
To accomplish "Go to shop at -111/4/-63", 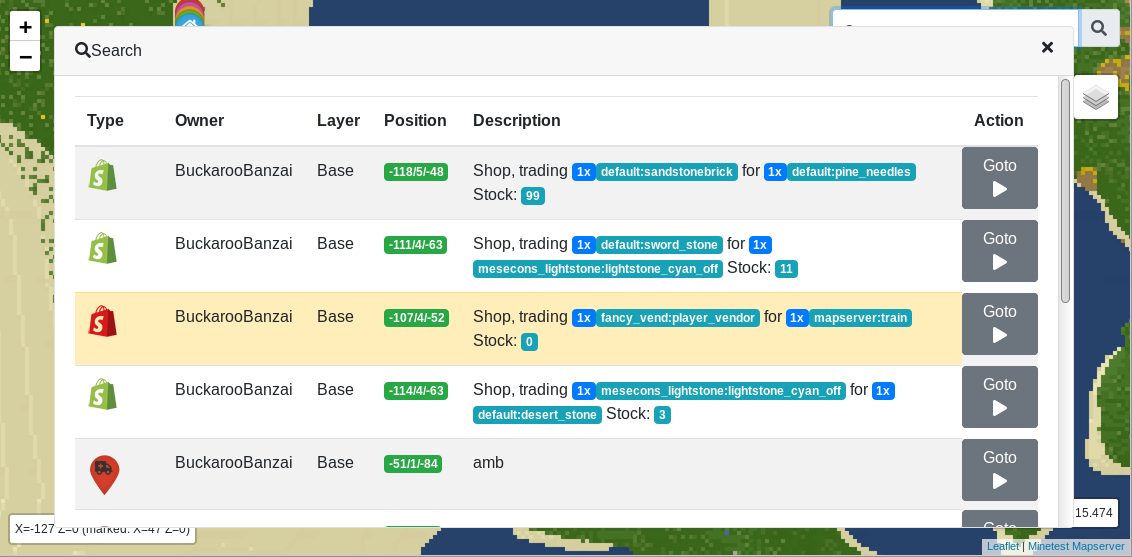I will pyautogui.click(x=999, y=250).
